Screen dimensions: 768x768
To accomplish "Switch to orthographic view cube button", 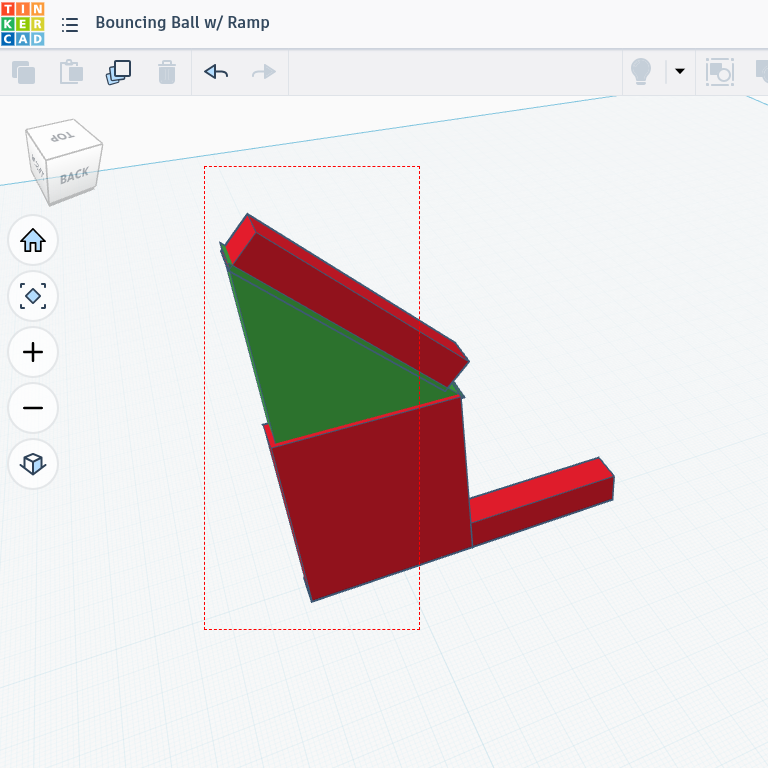I will pos(33,464).
